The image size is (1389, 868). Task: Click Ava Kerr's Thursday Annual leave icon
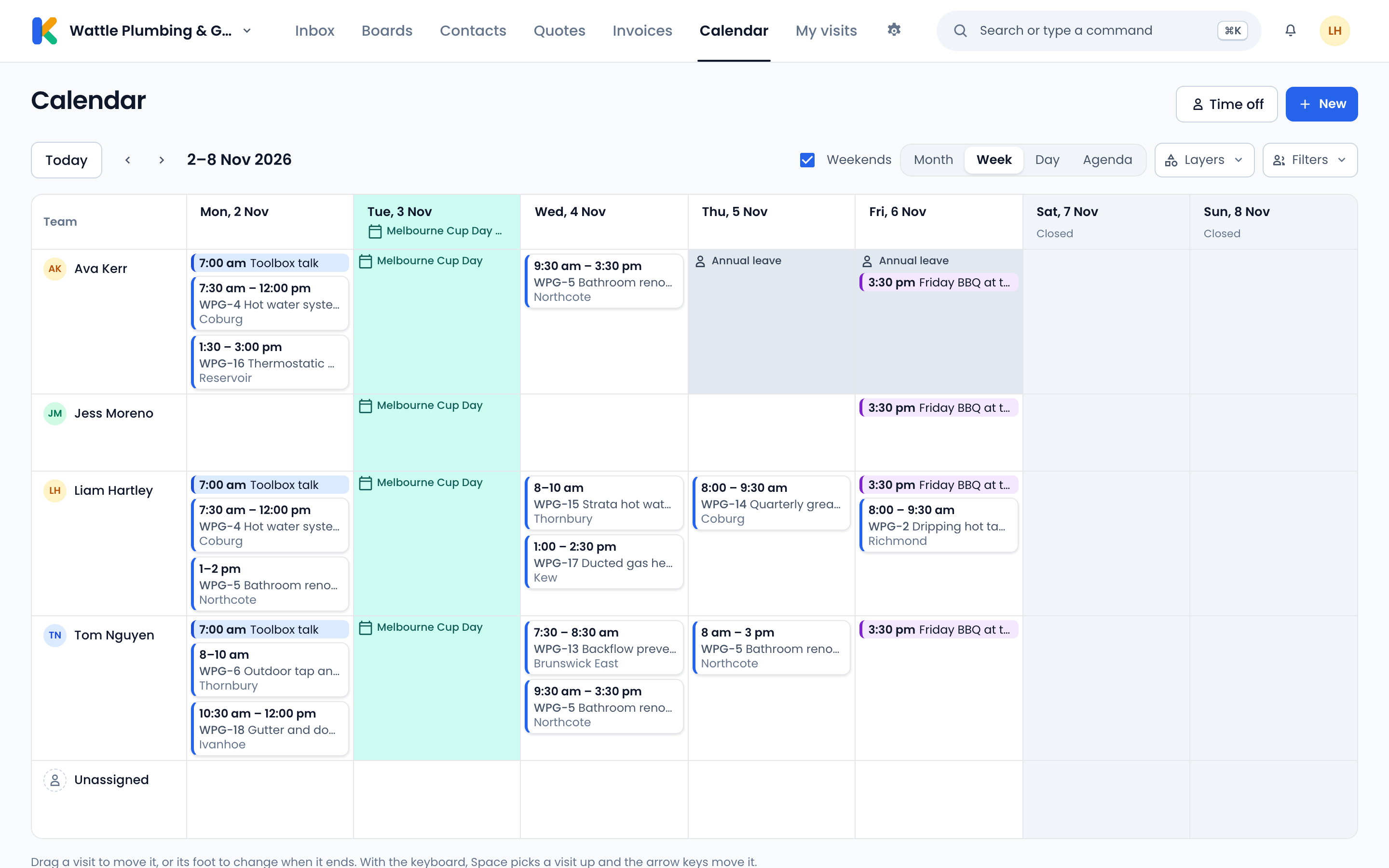pyautogui.click(x=700, y=261)
